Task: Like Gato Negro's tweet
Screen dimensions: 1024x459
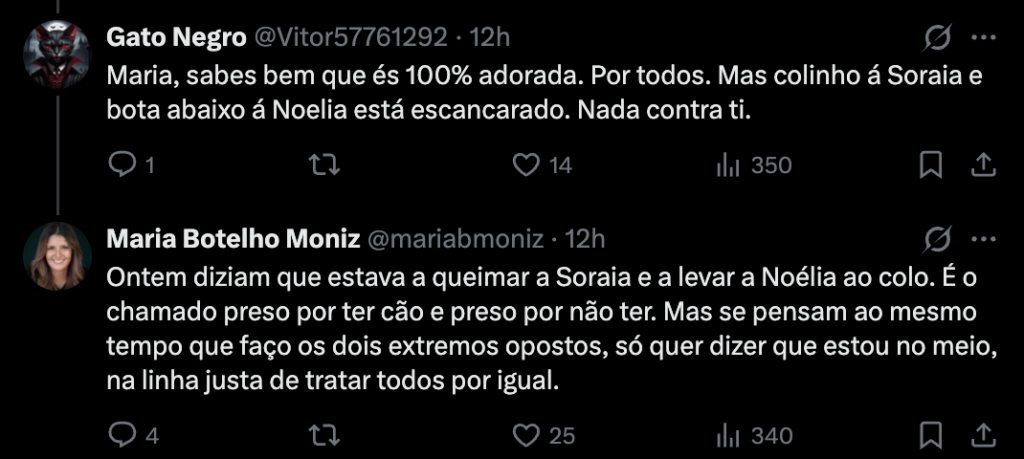Action: coord(526,165)
